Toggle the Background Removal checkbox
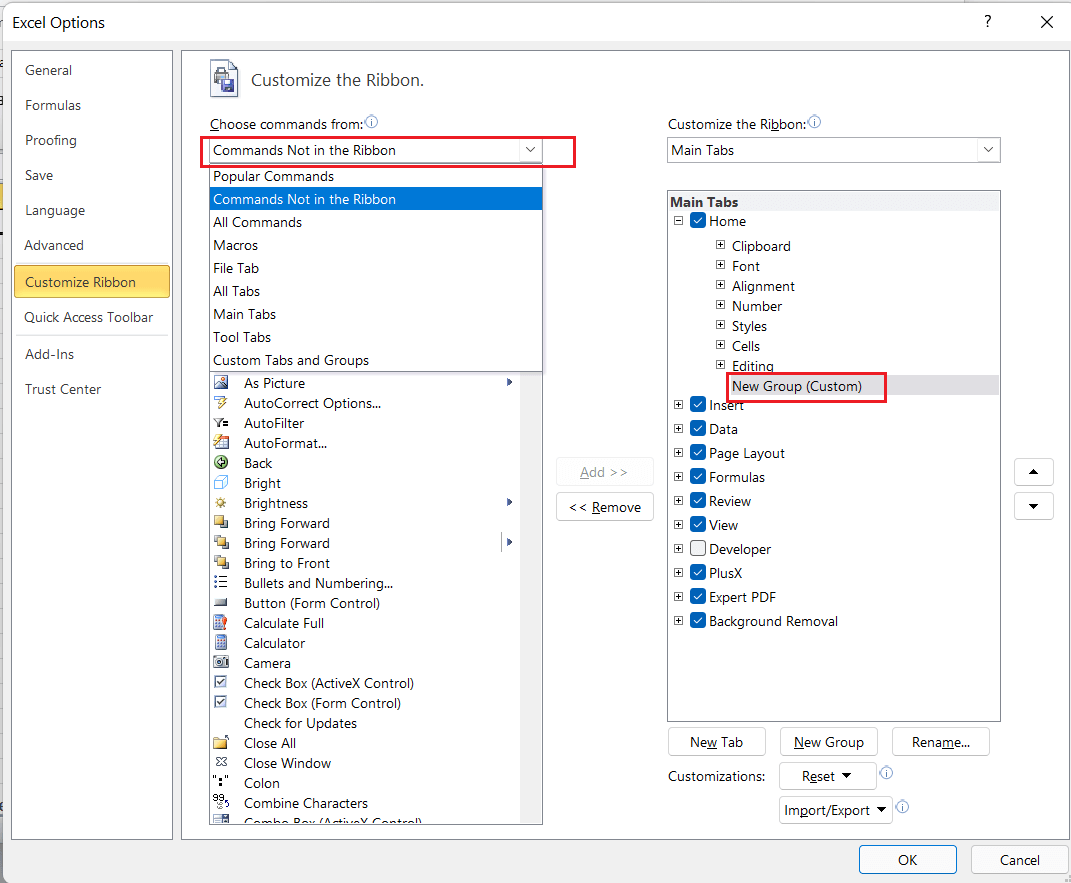Viewport: 1071px width, 883px height. (x=698, y=621)
